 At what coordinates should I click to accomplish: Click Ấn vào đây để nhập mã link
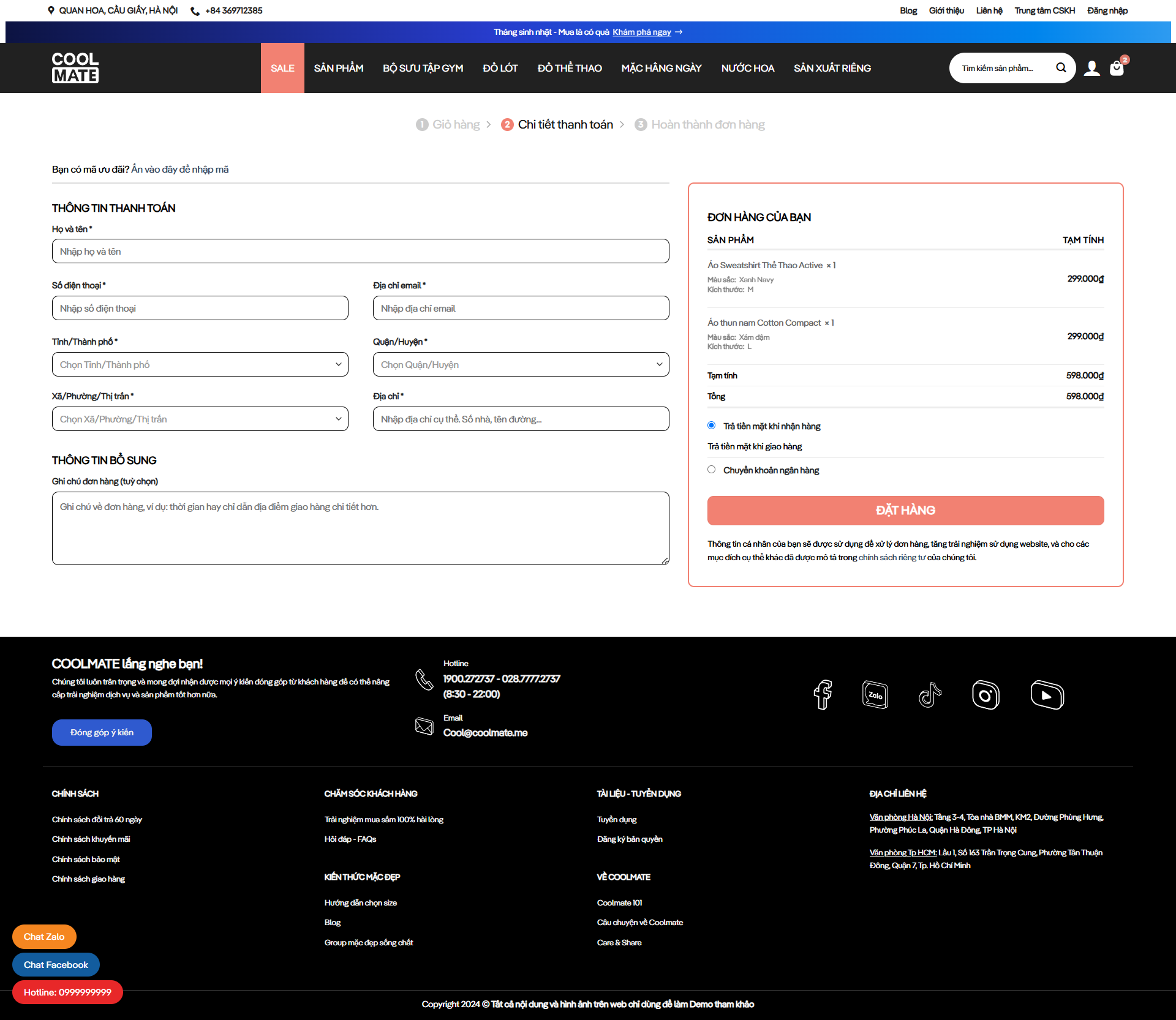(180, 170)
